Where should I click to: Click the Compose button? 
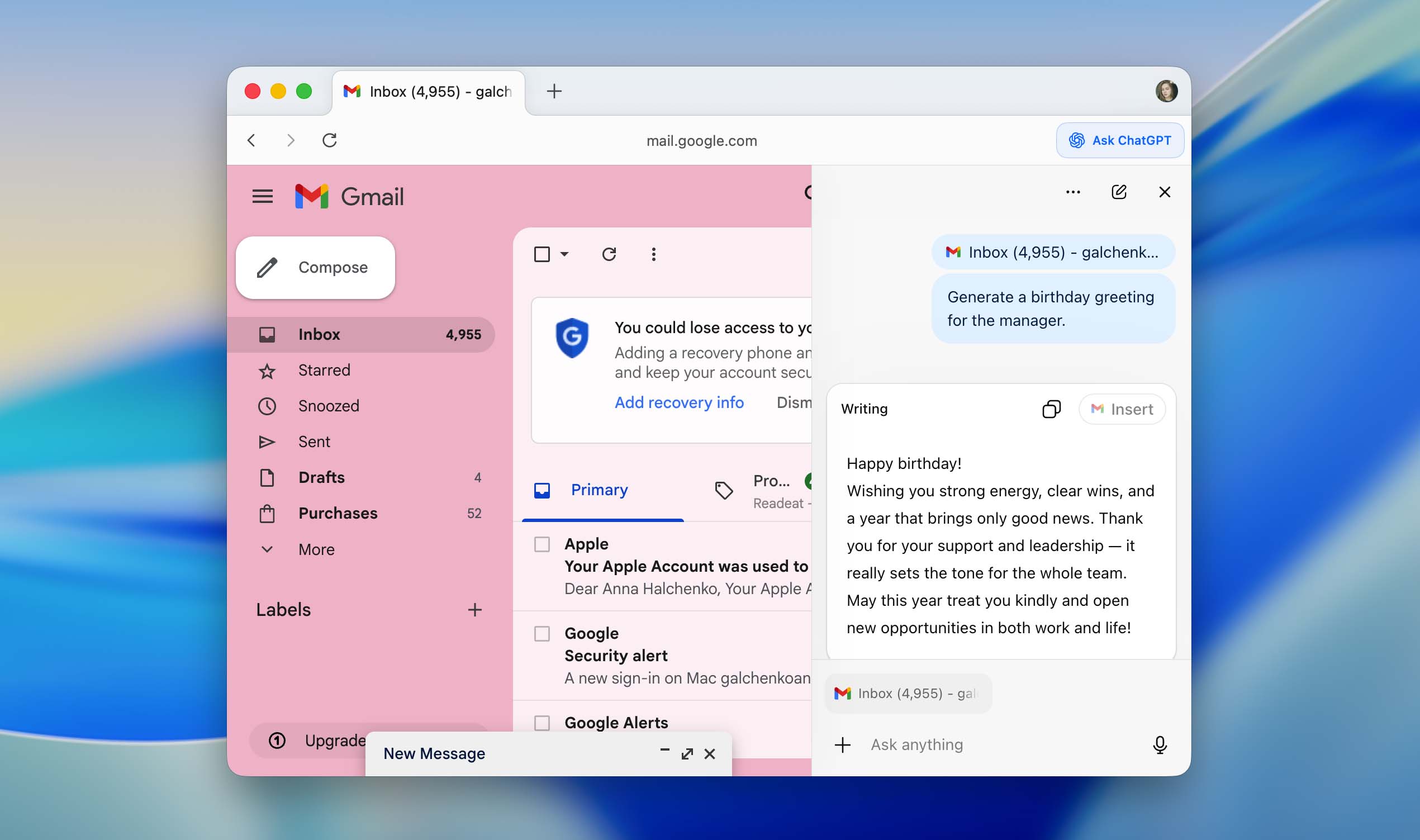[315, 267]
